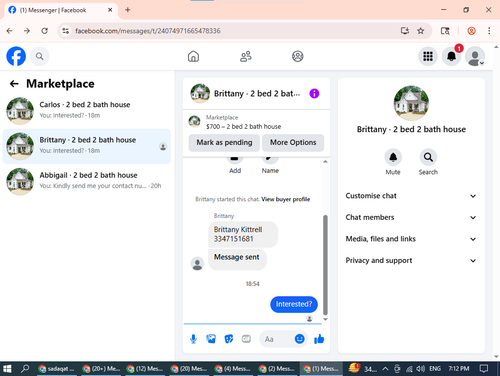Click the Messenger Facebook browser tab
This screenshot has height=376, width=500.
click(61, 10)
